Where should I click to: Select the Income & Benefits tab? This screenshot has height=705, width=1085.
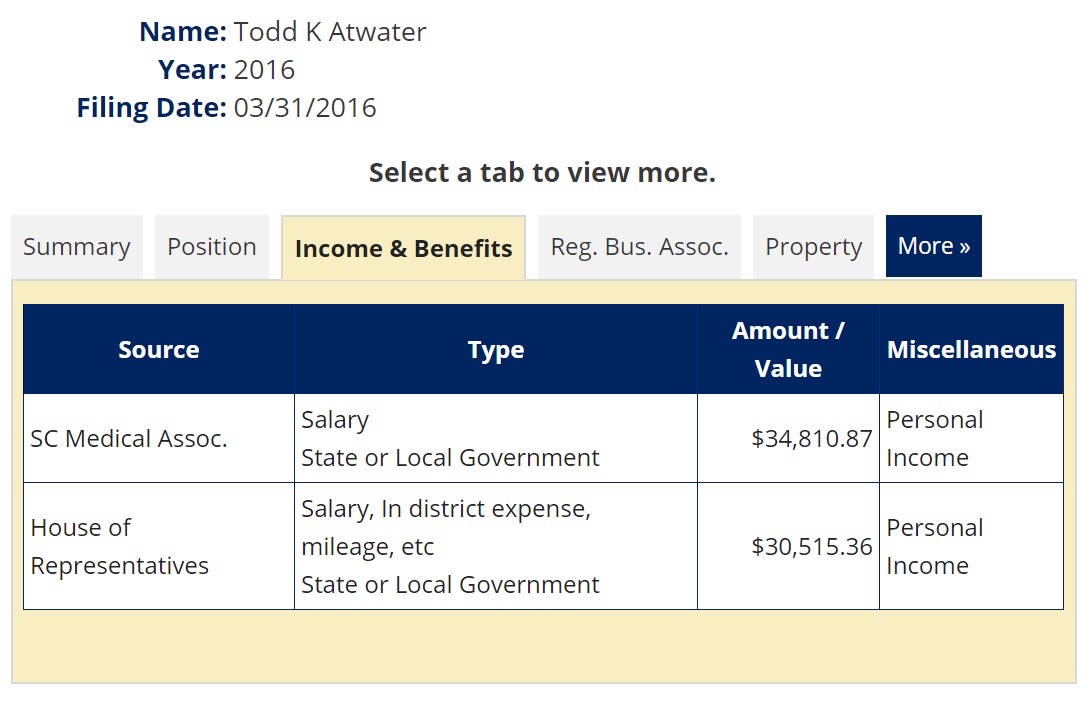404,249
